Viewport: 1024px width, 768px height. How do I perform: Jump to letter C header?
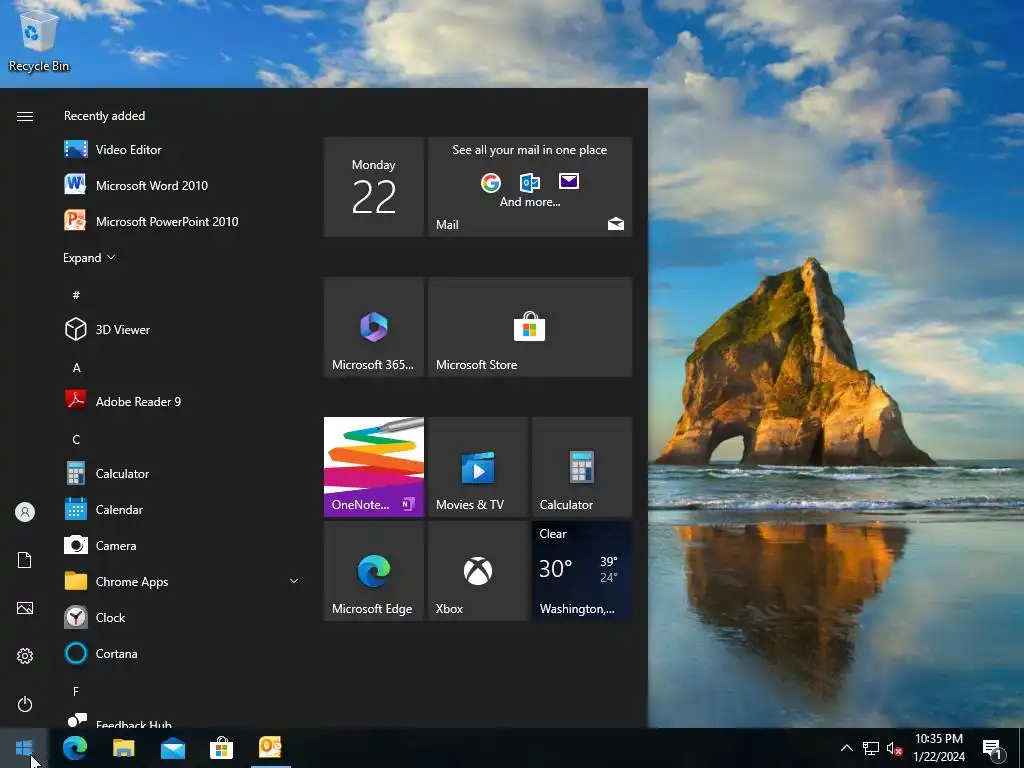[76, 440]
